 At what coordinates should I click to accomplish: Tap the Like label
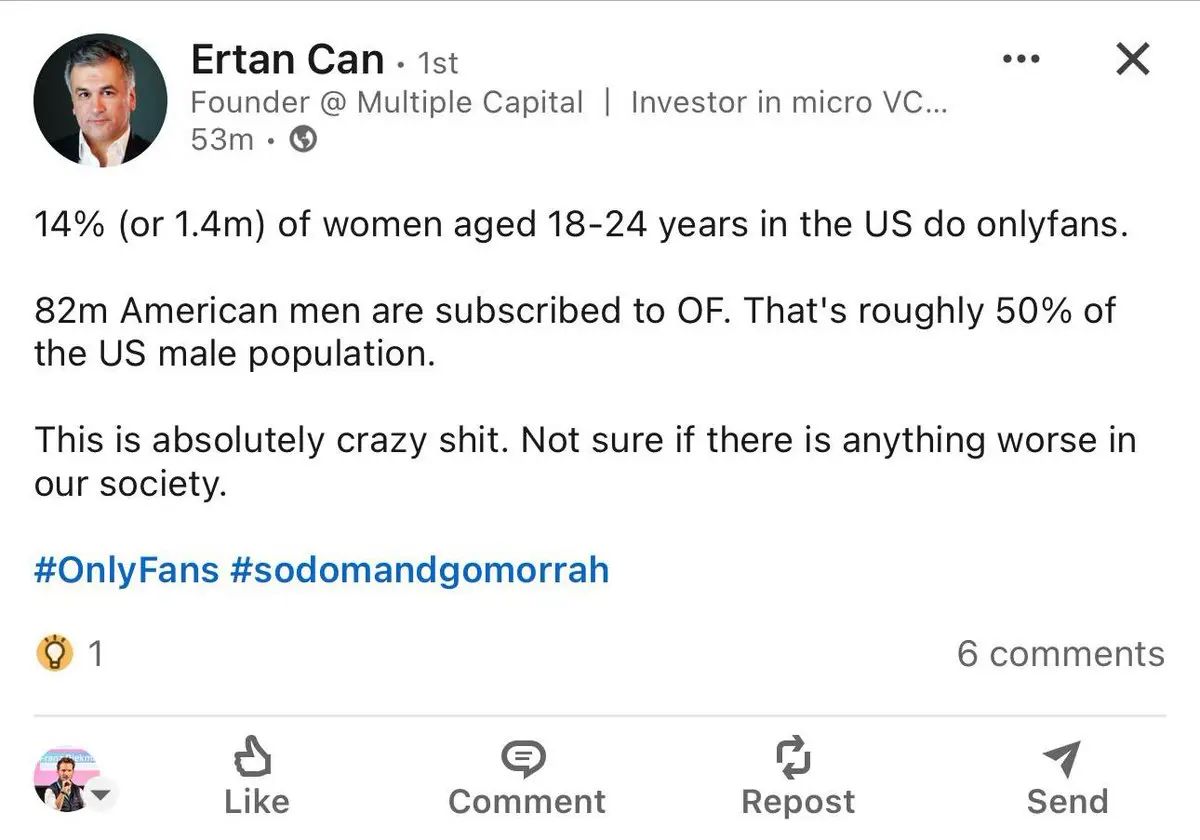tap(257, 802)
